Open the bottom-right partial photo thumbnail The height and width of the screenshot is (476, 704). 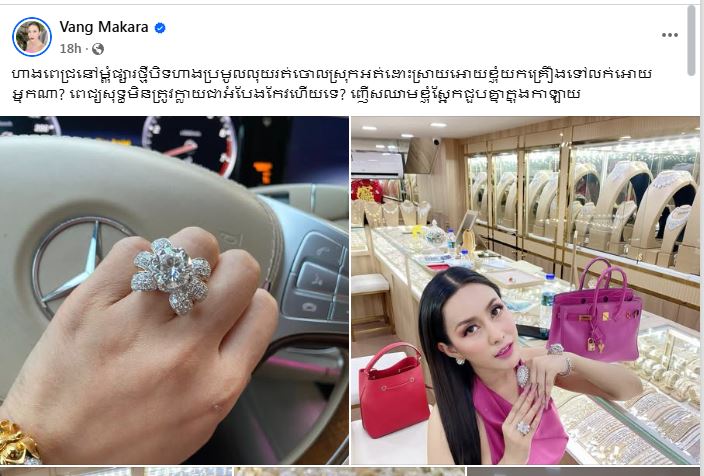pos(583,472)
